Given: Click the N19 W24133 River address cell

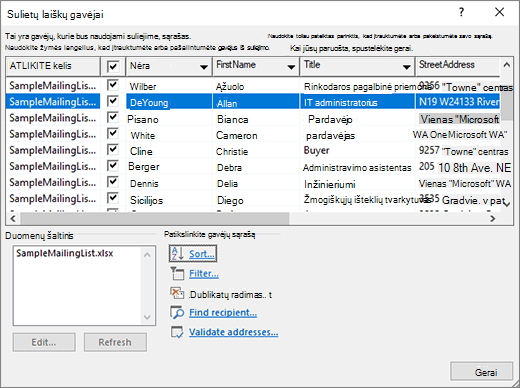Looking at the screenshot, I should (x=458, y=102).
